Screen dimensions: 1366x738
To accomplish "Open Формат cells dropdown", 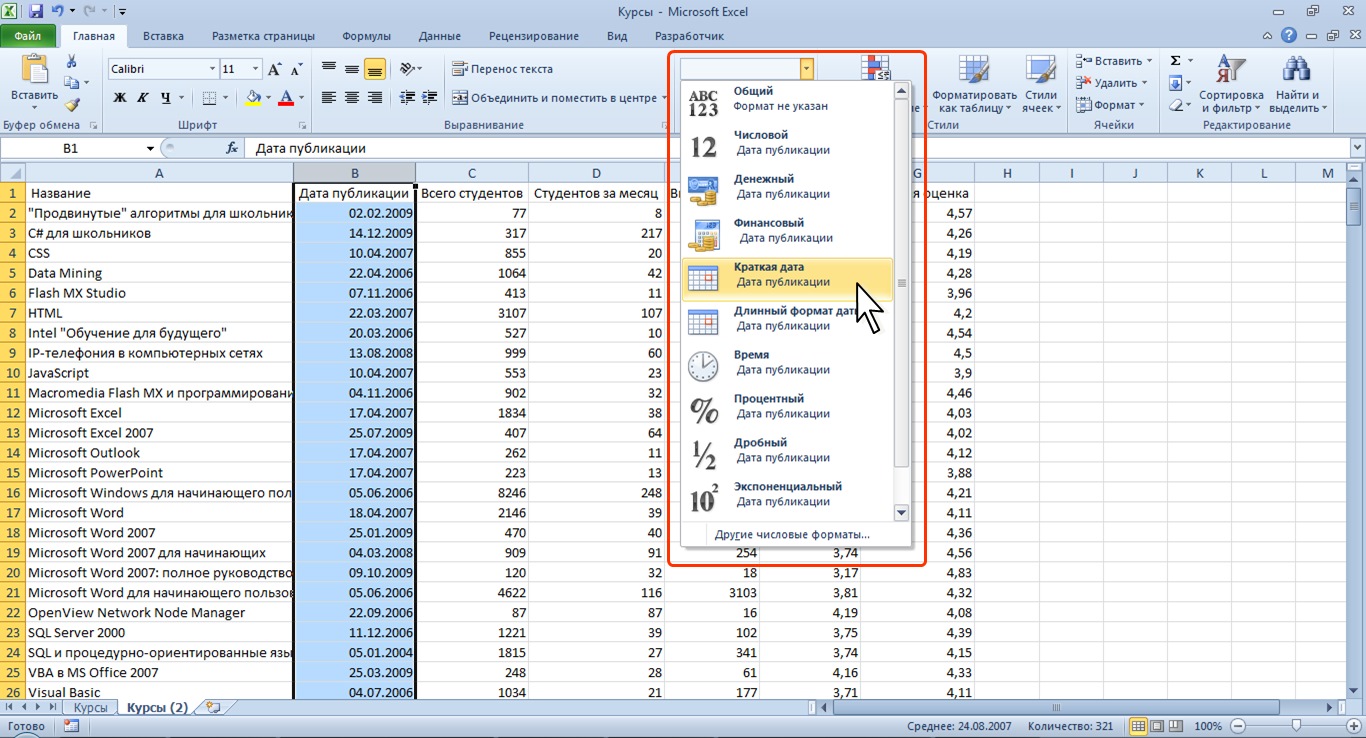I will point(1111,105).
